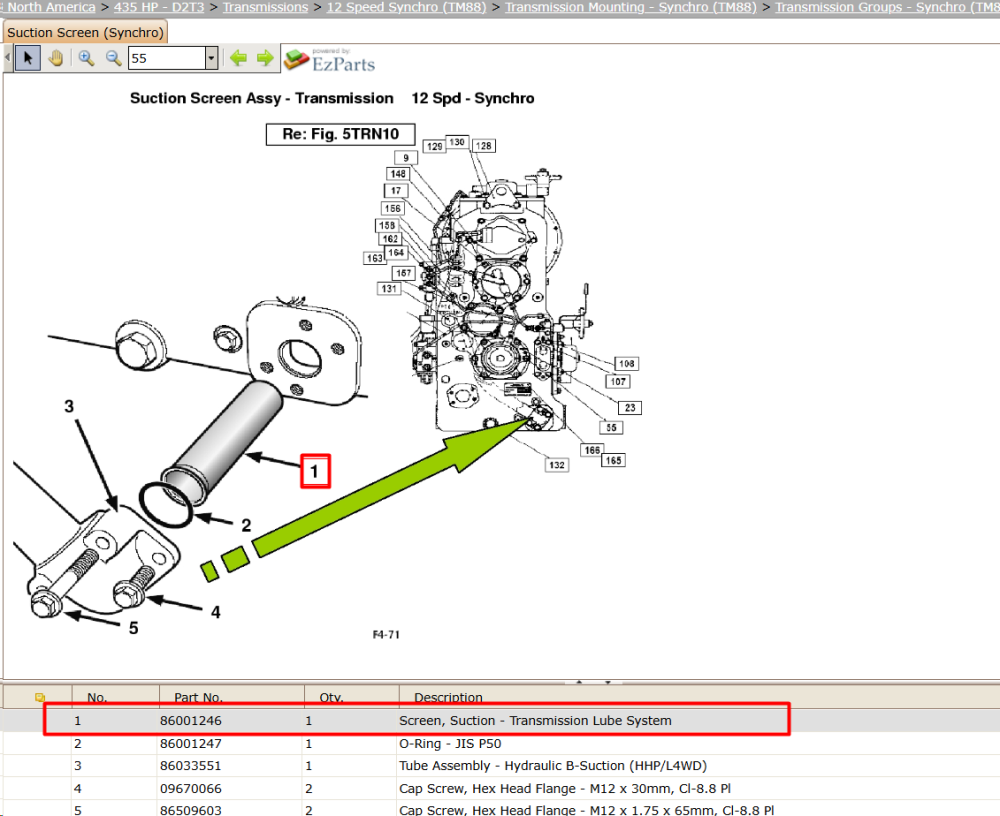Click callout number 3 on the diagram
1000x816 pixels.
69,406
